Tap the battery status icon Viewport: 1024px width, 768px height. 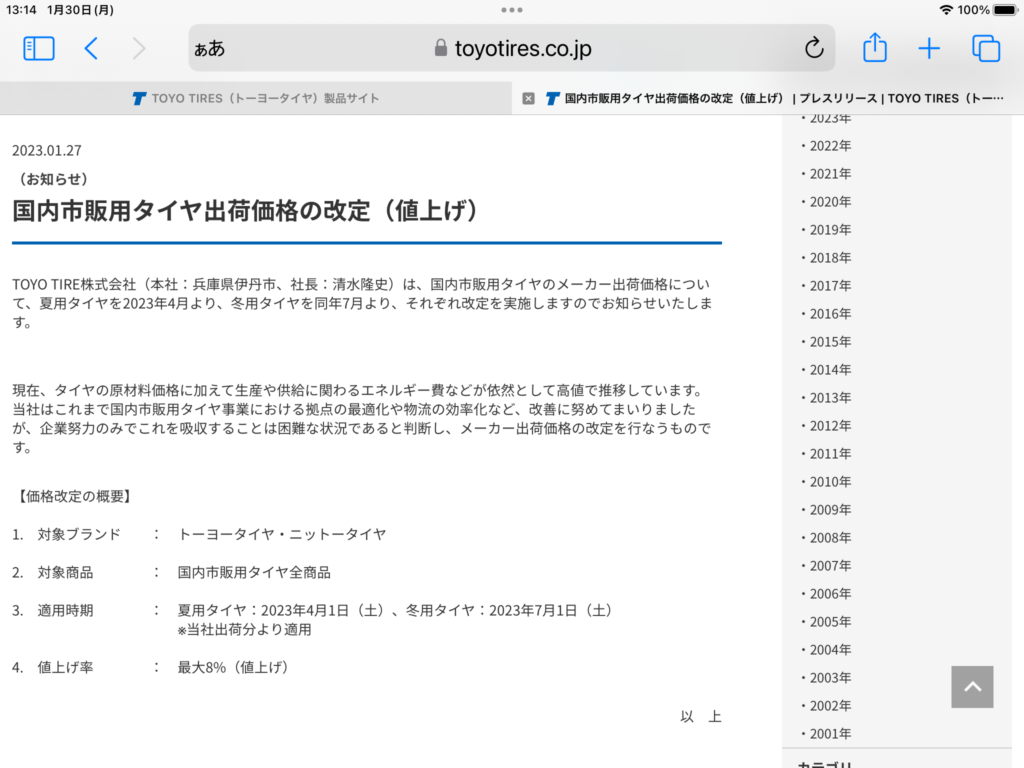(1005, 10)
